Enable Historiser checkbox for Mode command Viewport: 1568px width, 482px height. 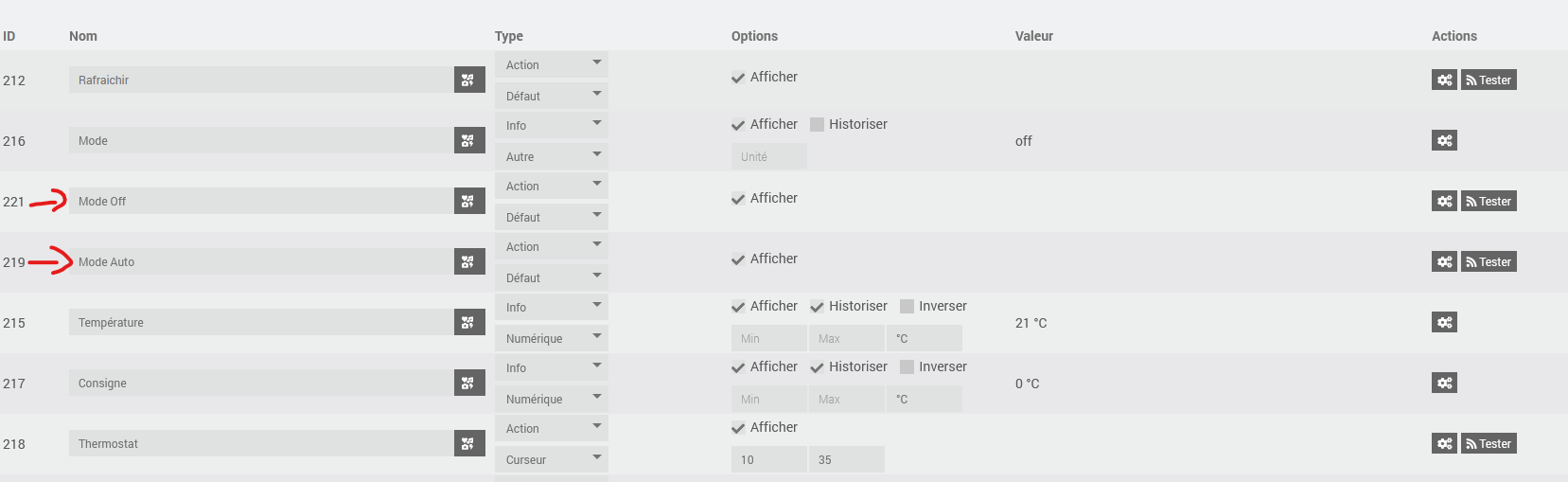(x=817, y=124)
